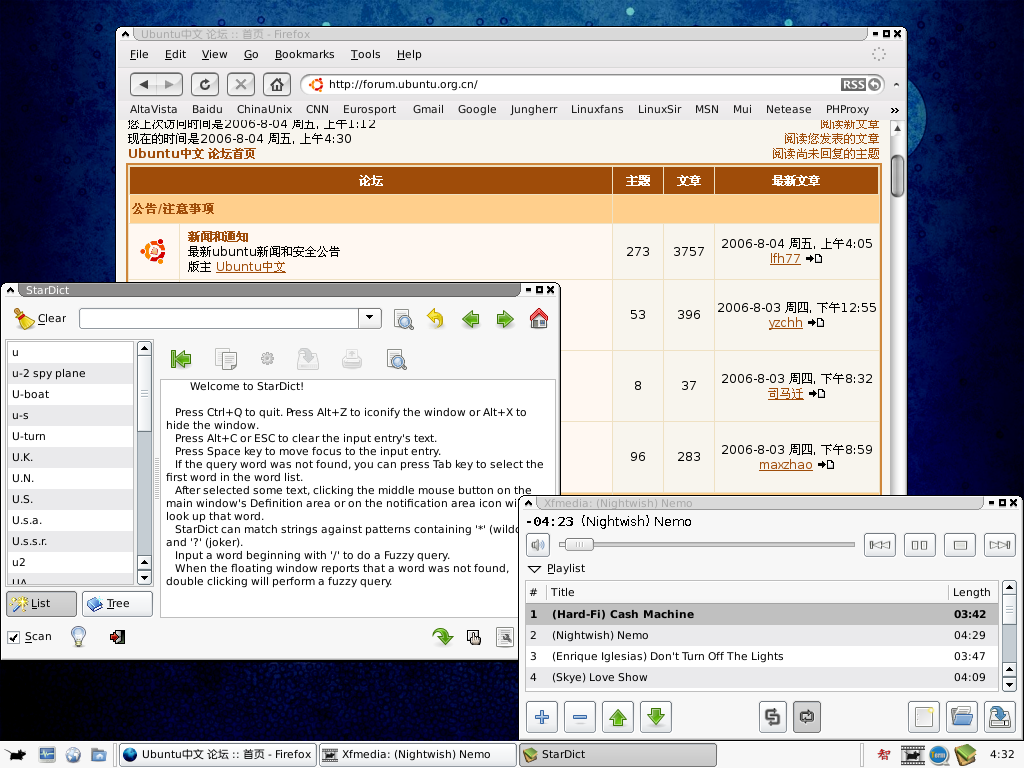Move playlist entry down in Xfmedia
Viewport: 1024px width, 768px height.
656,717
